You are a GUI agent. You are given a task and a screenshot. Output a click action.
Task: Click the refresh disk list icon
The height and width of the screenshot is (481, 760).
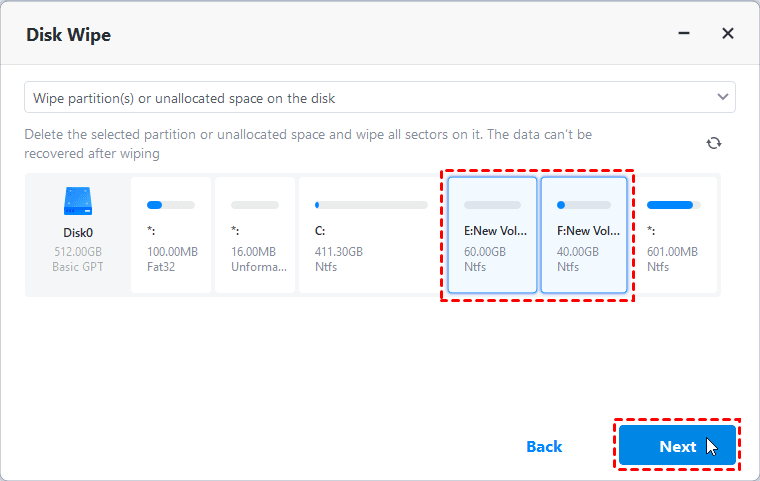pos(713,143)
